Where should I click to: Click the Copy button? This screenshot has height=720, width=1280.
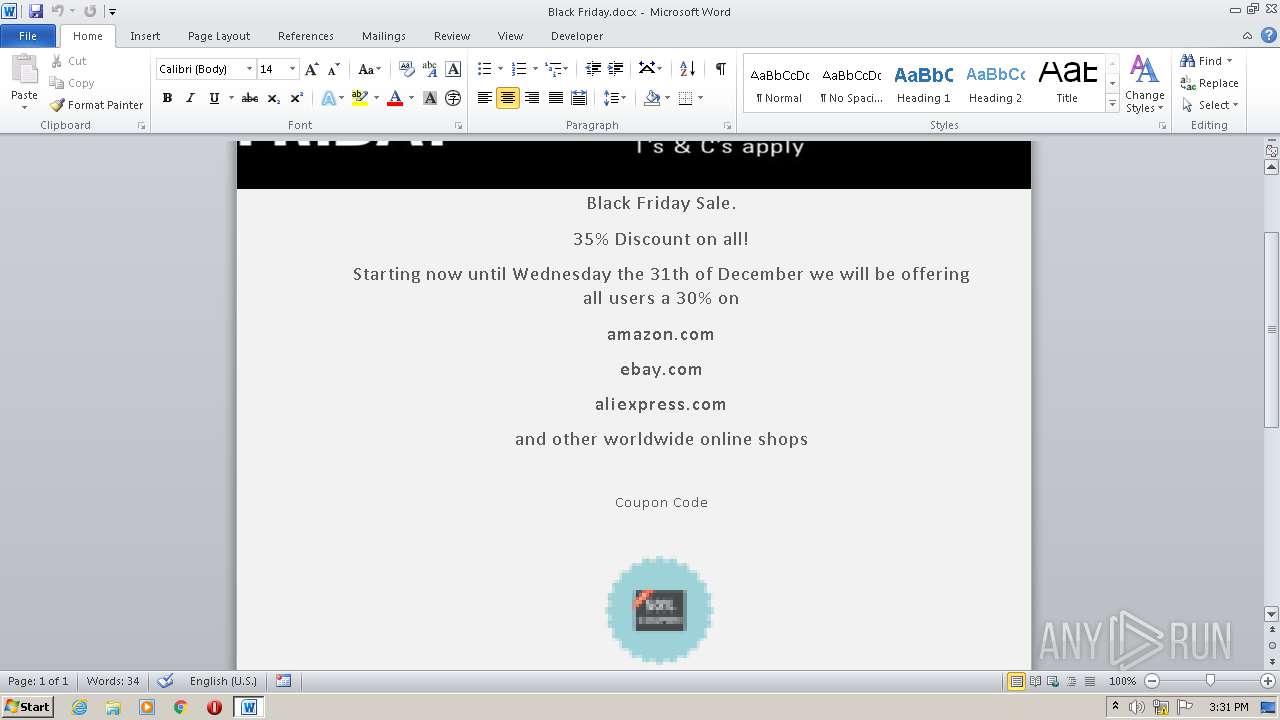point(72,83)
